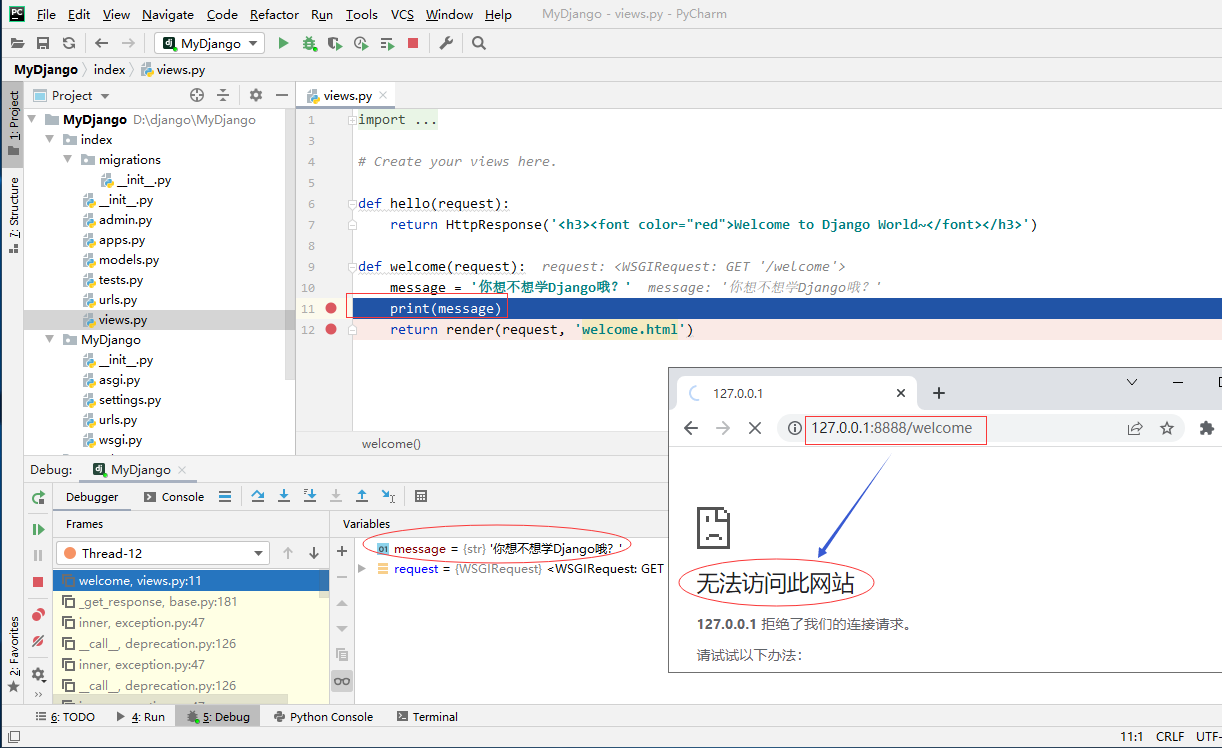1222x748 pixels.
Task: Collapse the MyDjango root project folder
Action: click(32, 120)
